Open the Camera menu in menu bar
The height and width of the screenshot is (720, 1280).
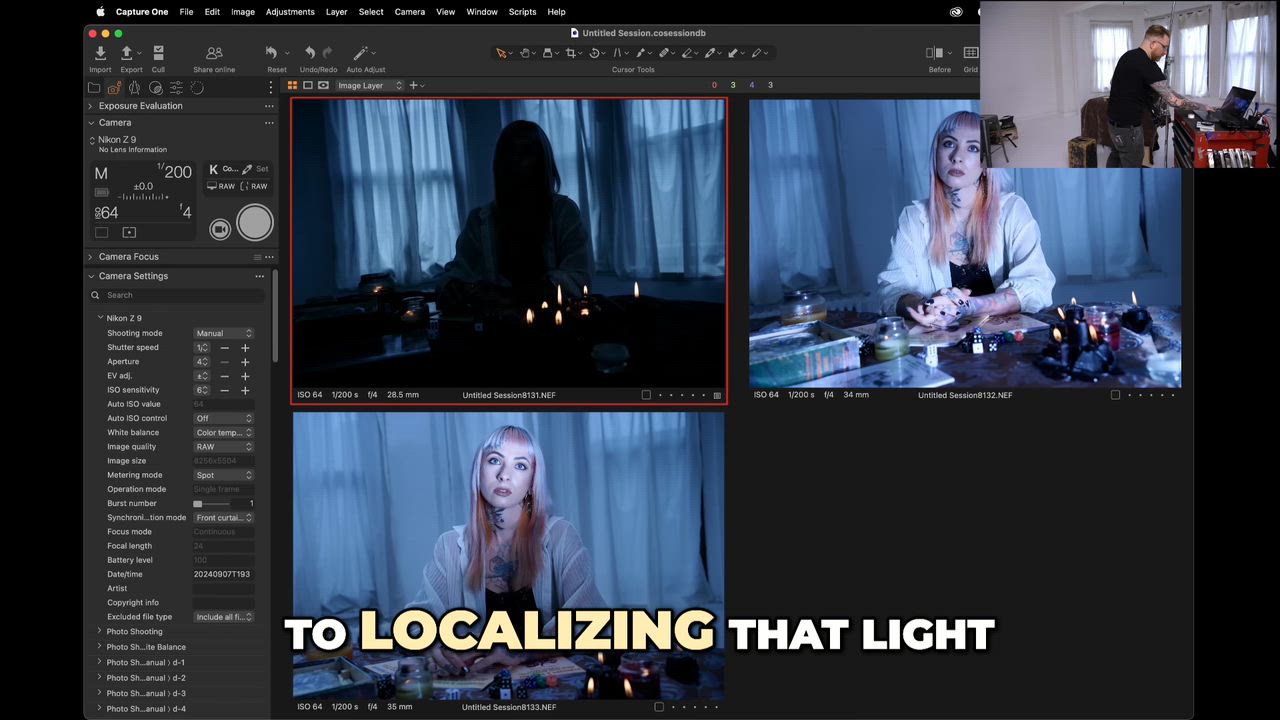(409, 12)
